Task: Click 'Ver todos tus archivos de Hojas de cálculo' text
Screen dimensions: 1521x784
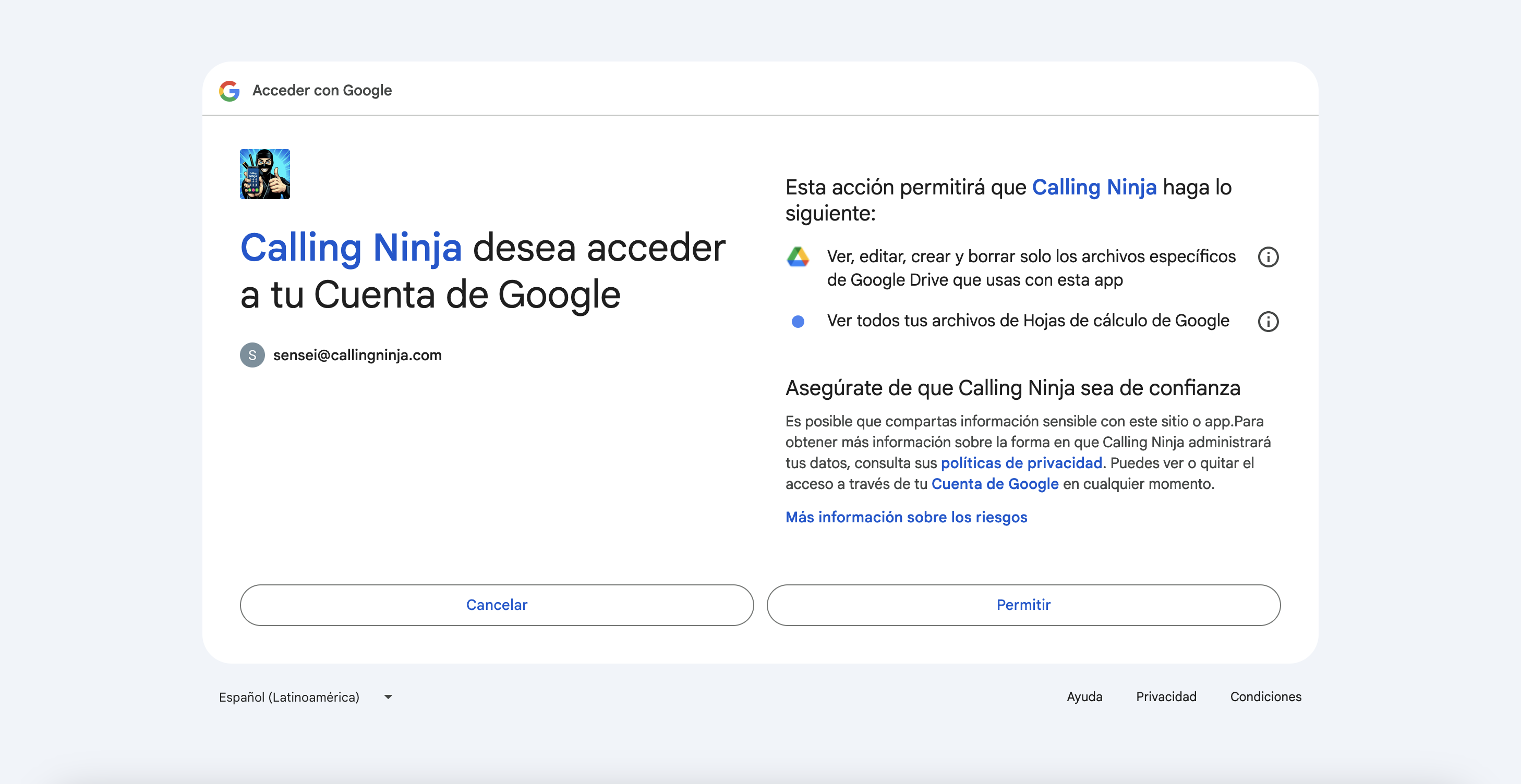Action: pyautogui.click(x=1028, y=321)
